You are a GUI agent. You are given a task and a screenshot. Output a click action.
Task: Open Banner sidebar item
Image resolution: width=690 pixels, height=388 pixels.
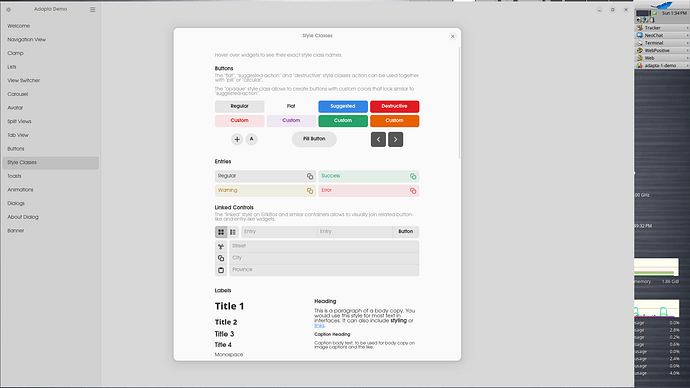point(51,231)
